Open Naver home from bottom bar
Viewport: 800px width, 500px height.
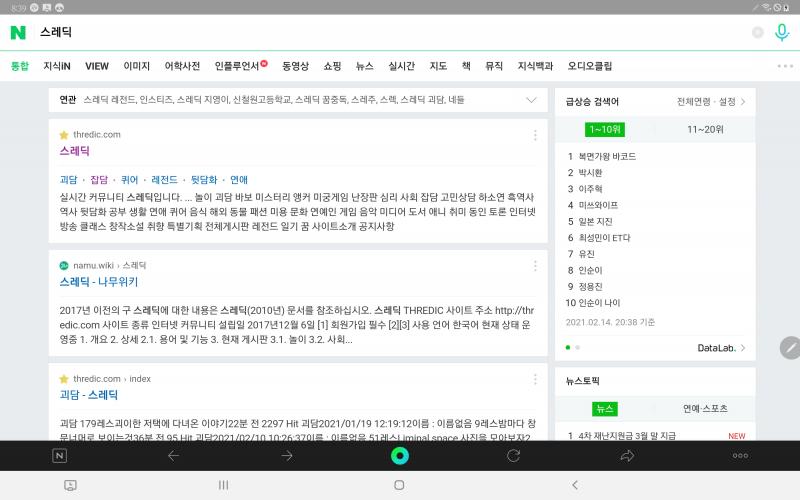click(x=60, y=456)
